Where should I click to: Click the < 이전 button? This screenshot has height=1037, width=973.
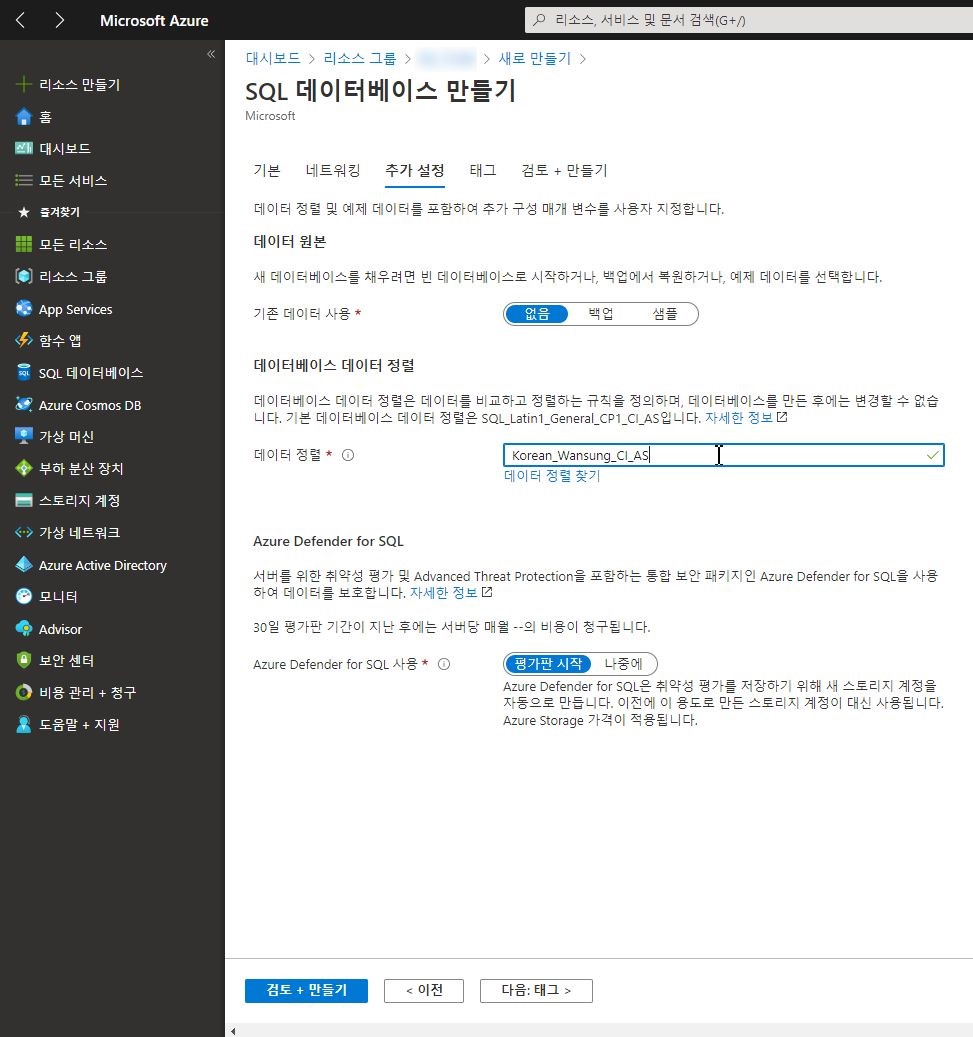424,990
